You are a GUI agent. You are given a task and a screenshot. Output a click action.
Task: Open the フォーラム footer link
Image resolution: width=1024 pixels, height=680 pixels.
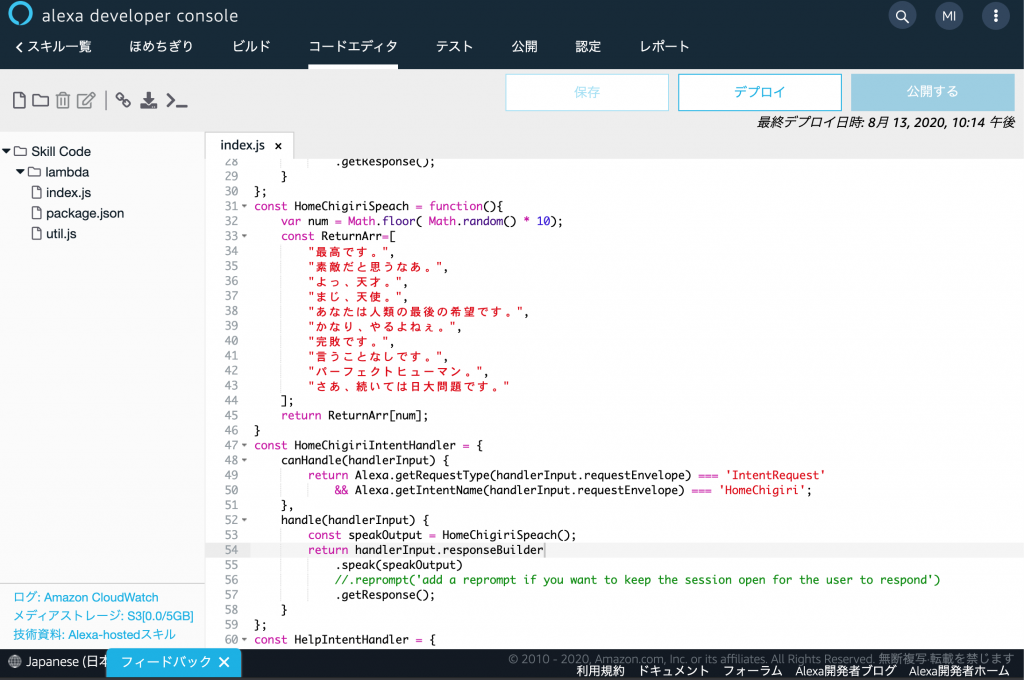coord(752,671)
